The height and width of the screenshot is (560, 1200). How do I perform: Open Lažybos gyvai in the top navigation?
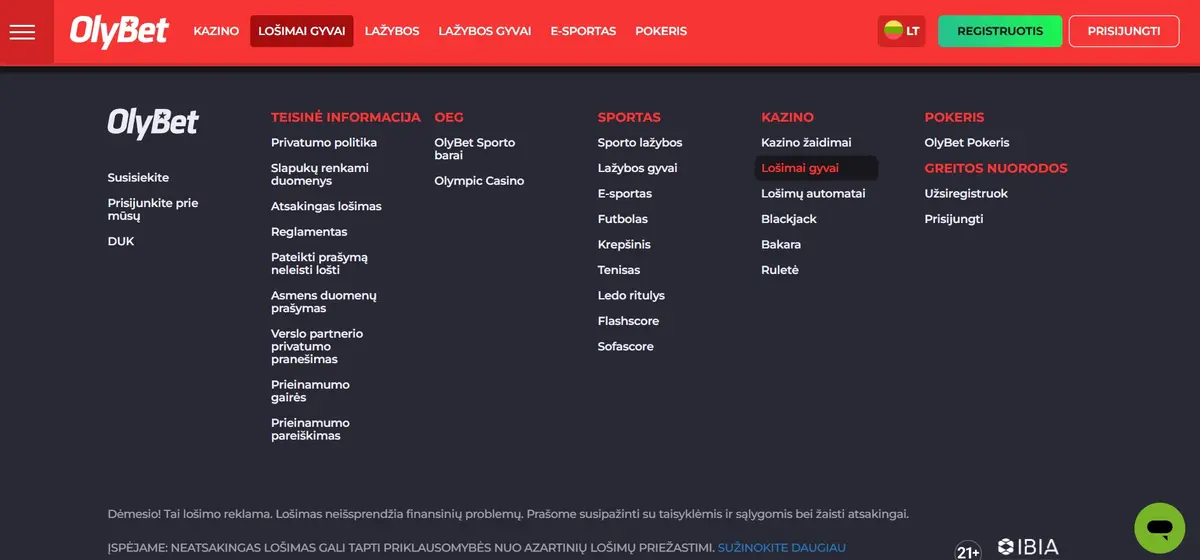[x=485, y=31]
